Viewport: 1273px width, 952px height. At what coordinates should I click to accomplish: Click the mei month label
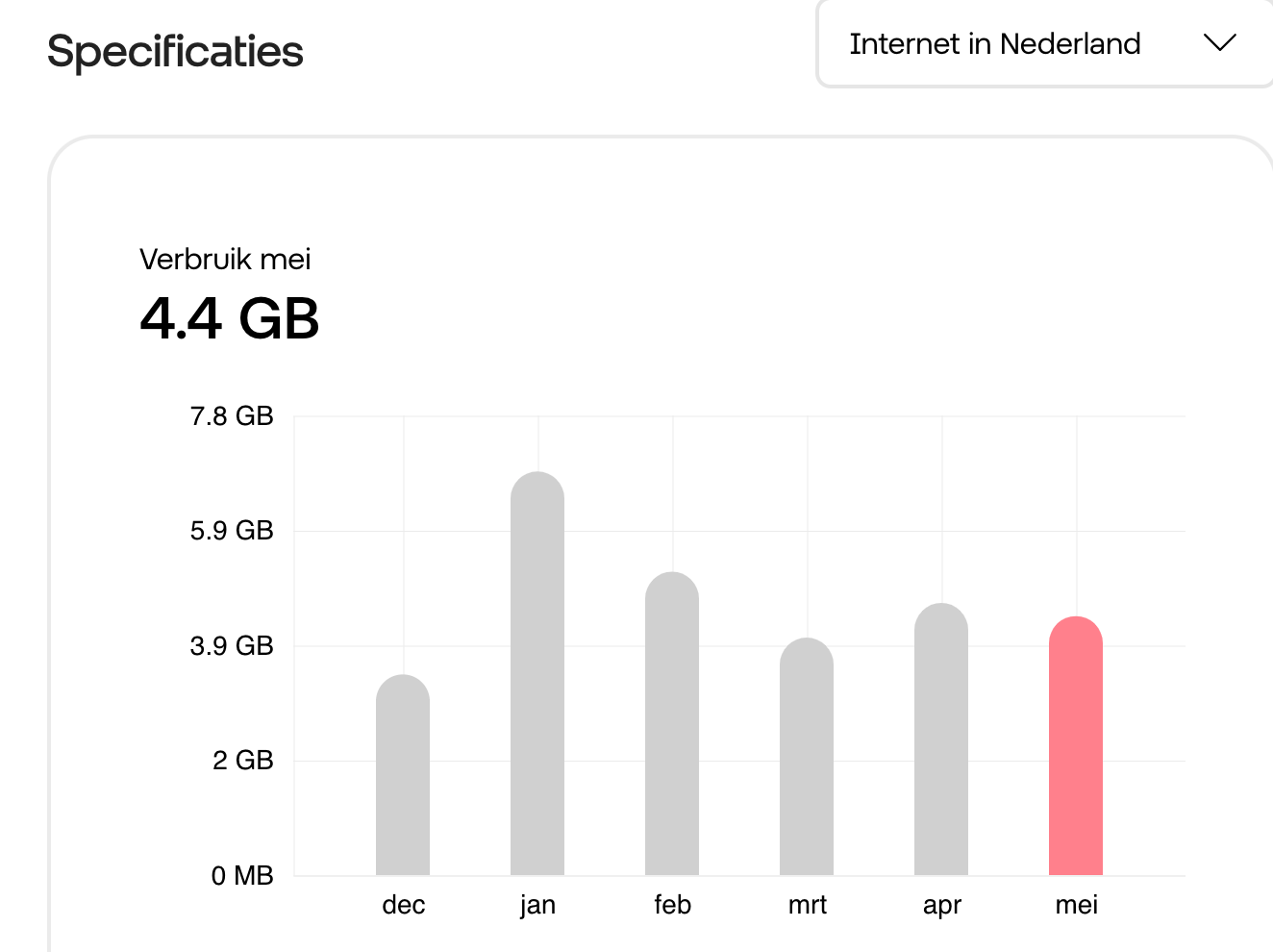coord(1076,905)
